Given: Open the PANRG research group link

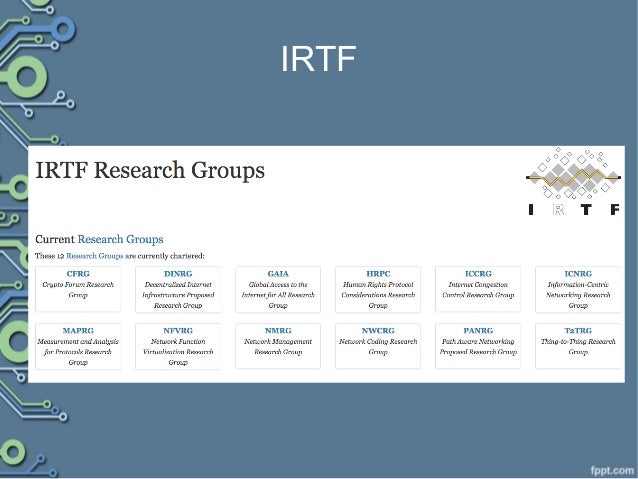Looking at the screenshot, I should pyautogui.click(x=478, y=330).
